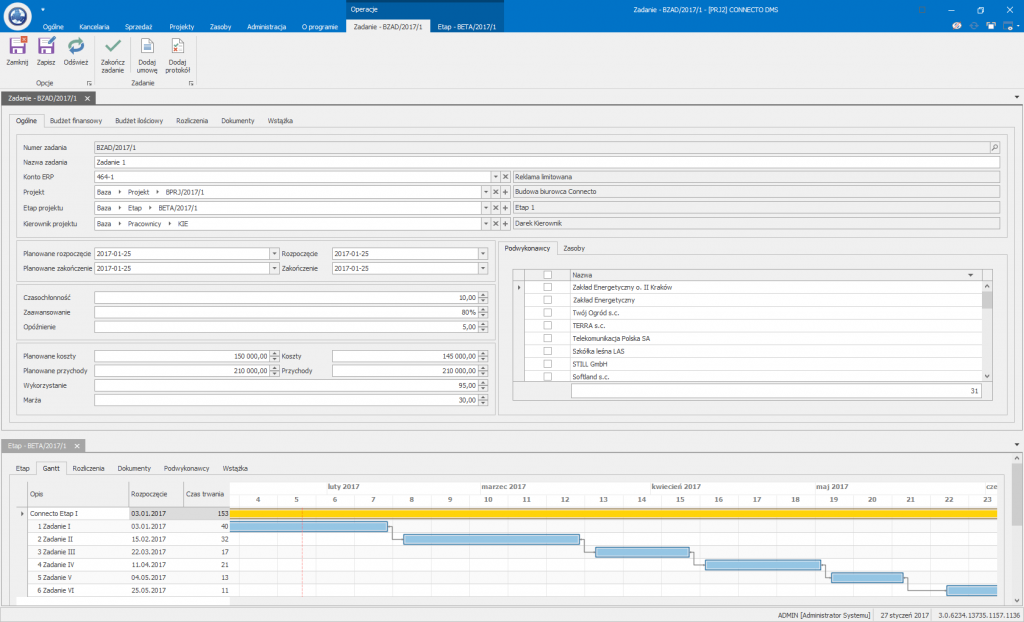Open the Projekt dropdown arrow

coord(486,192)
